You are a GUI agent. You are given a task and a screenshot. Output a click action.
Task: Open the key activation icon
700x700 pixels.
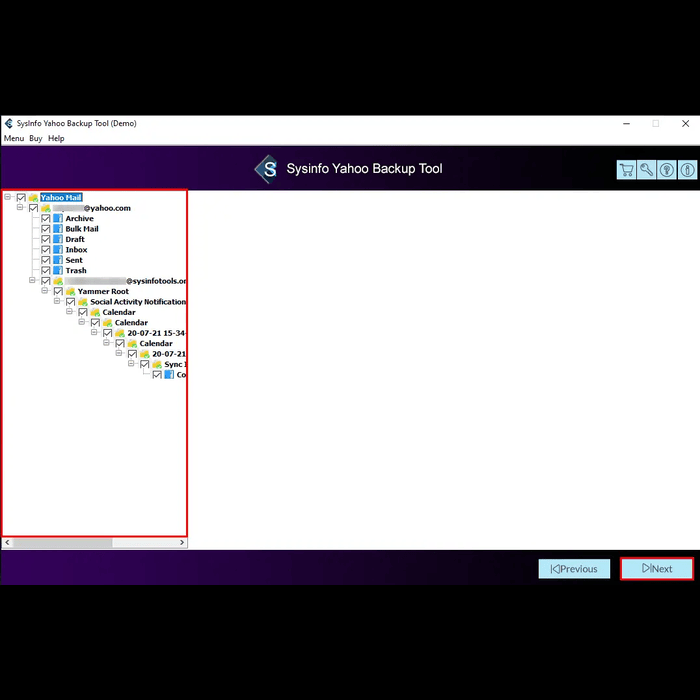[646, 170]
